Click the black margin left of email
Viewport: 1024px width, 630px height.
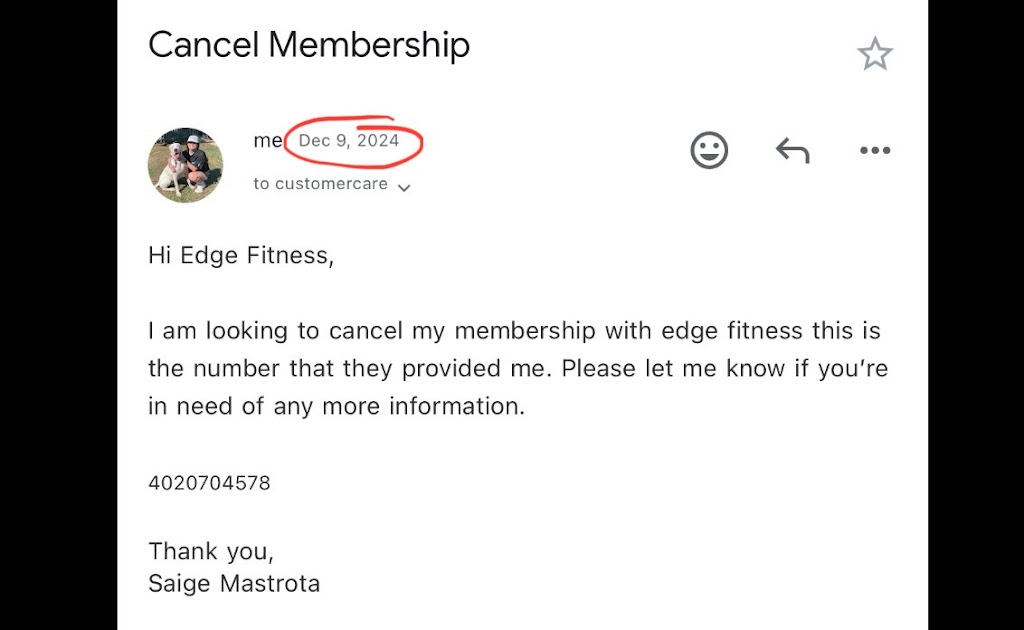58,315
